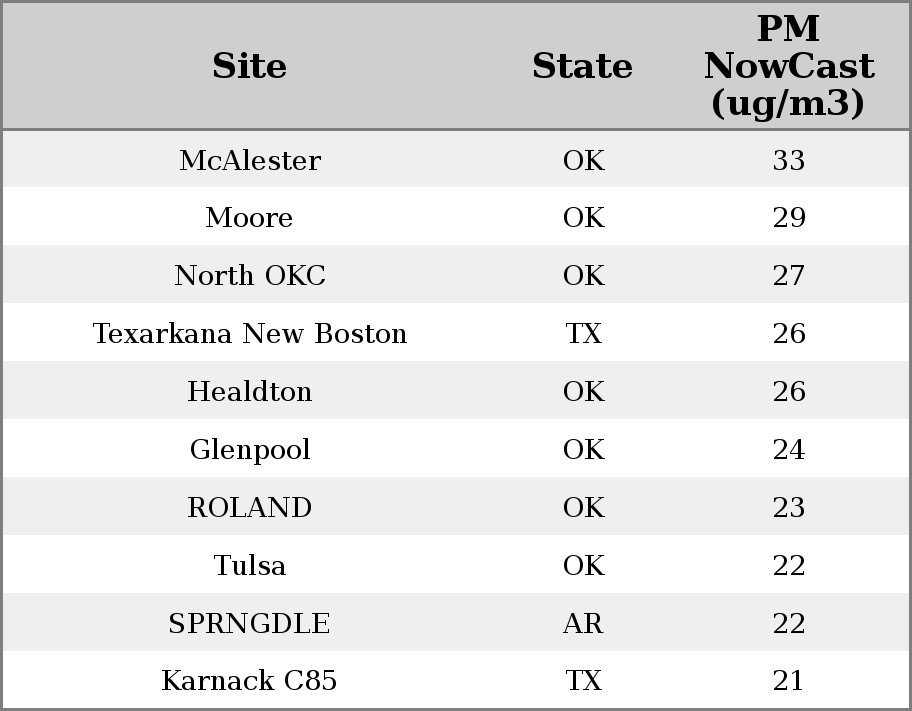This screenshot has height=711, width=912.
Task: Select the ROLAND site cell
Action: point(249,508)
